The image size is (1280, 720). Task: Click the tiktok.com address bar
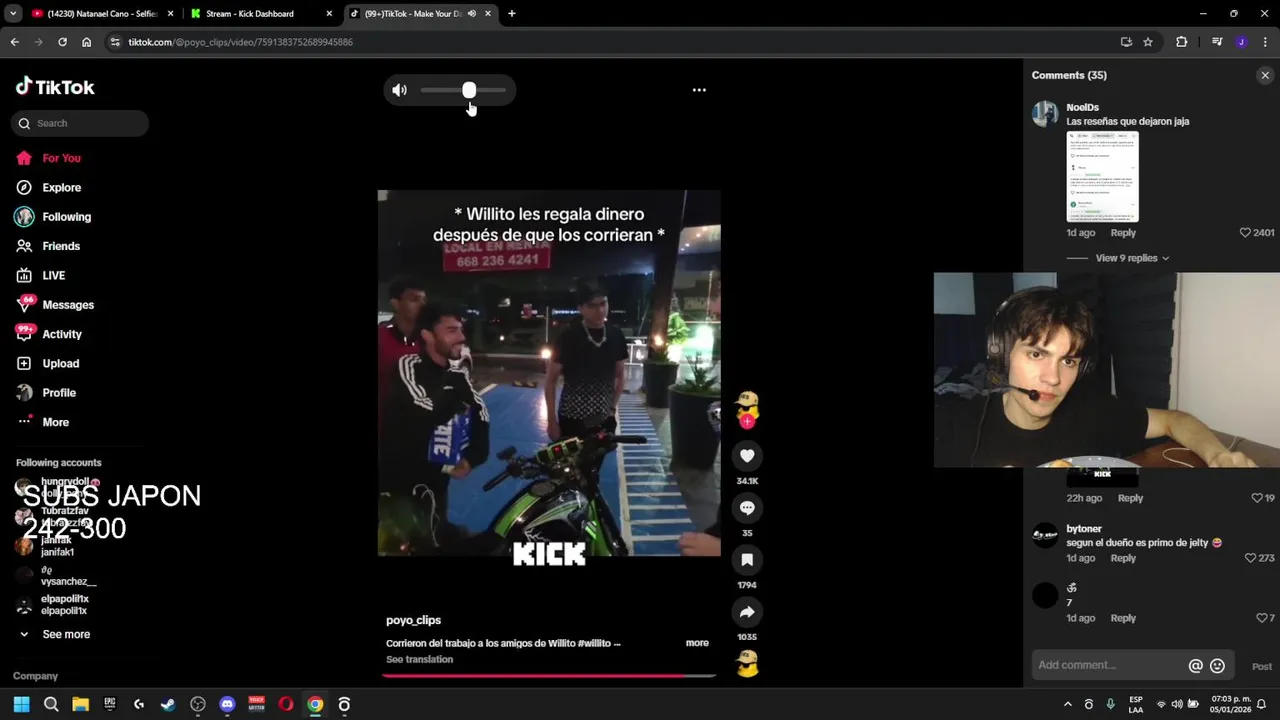click(600, 42)
